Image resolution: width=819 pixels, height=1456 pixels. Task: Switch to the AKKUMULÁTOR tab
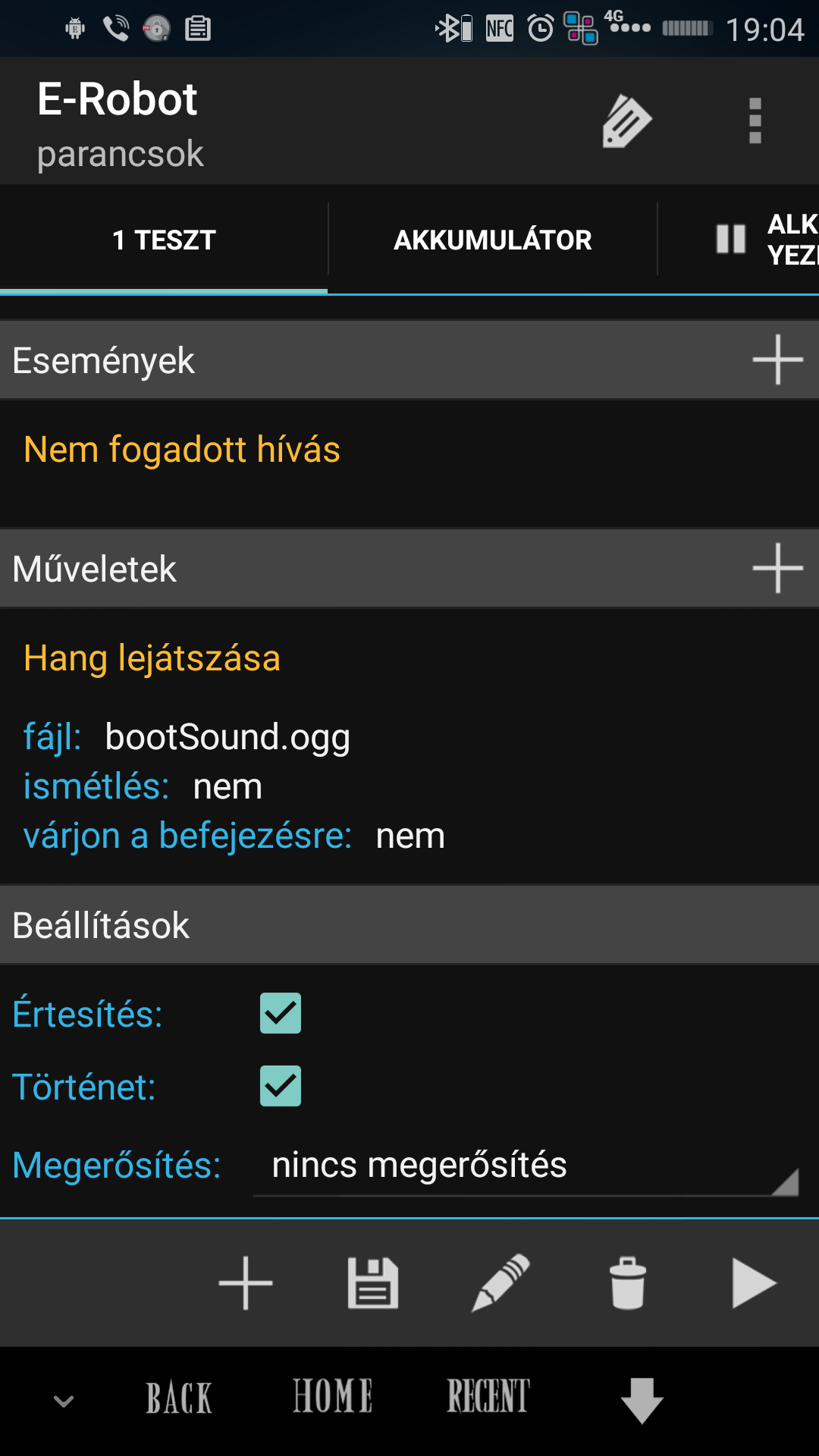click(492, 240)
